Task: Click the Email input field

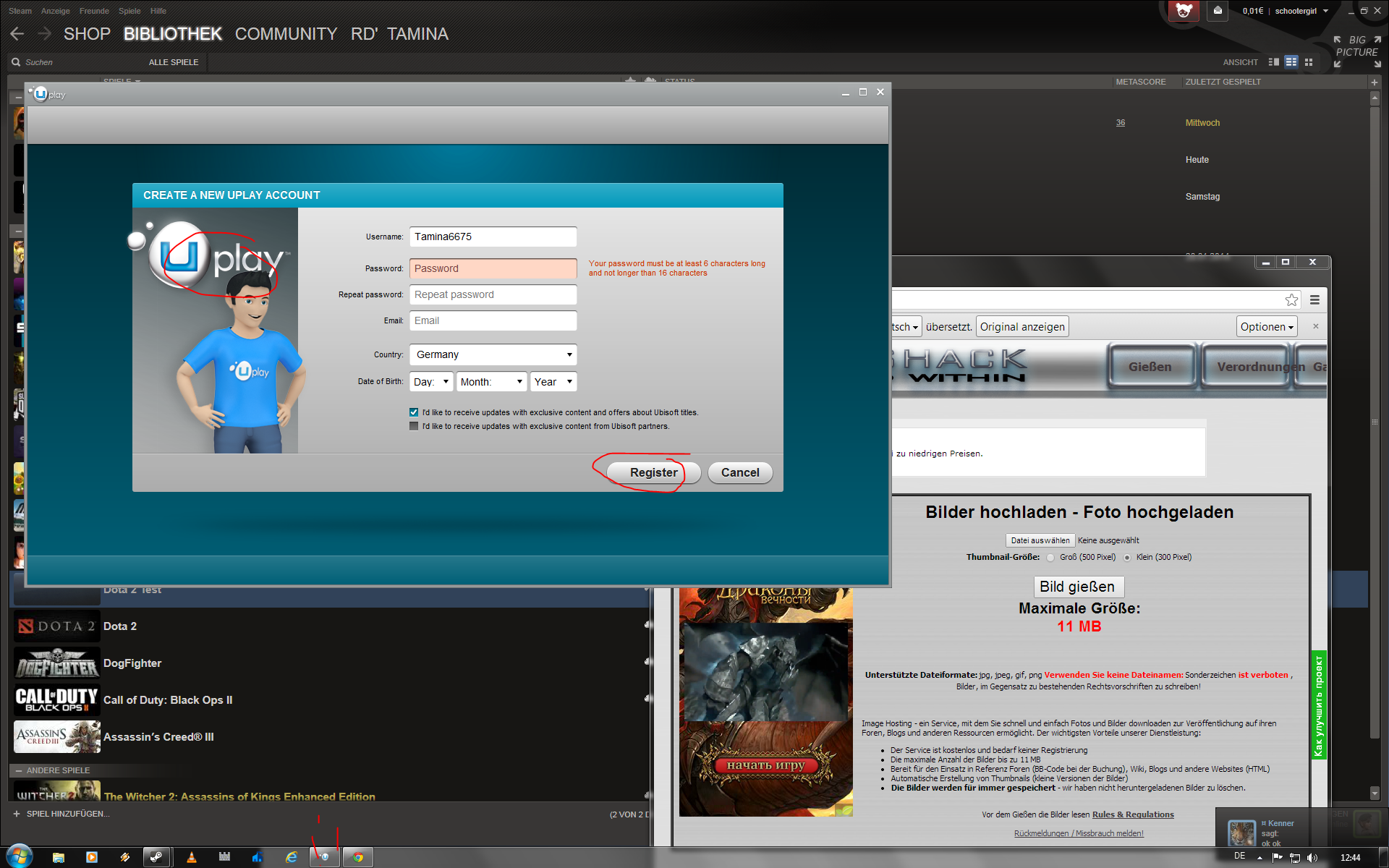Action: [493, 320]
